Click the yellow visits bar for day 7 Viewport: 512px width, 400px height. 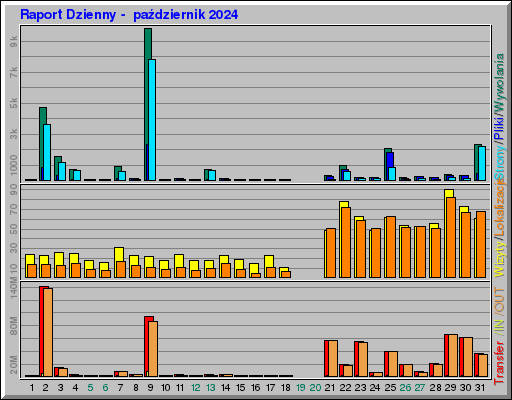pos(119,254)
